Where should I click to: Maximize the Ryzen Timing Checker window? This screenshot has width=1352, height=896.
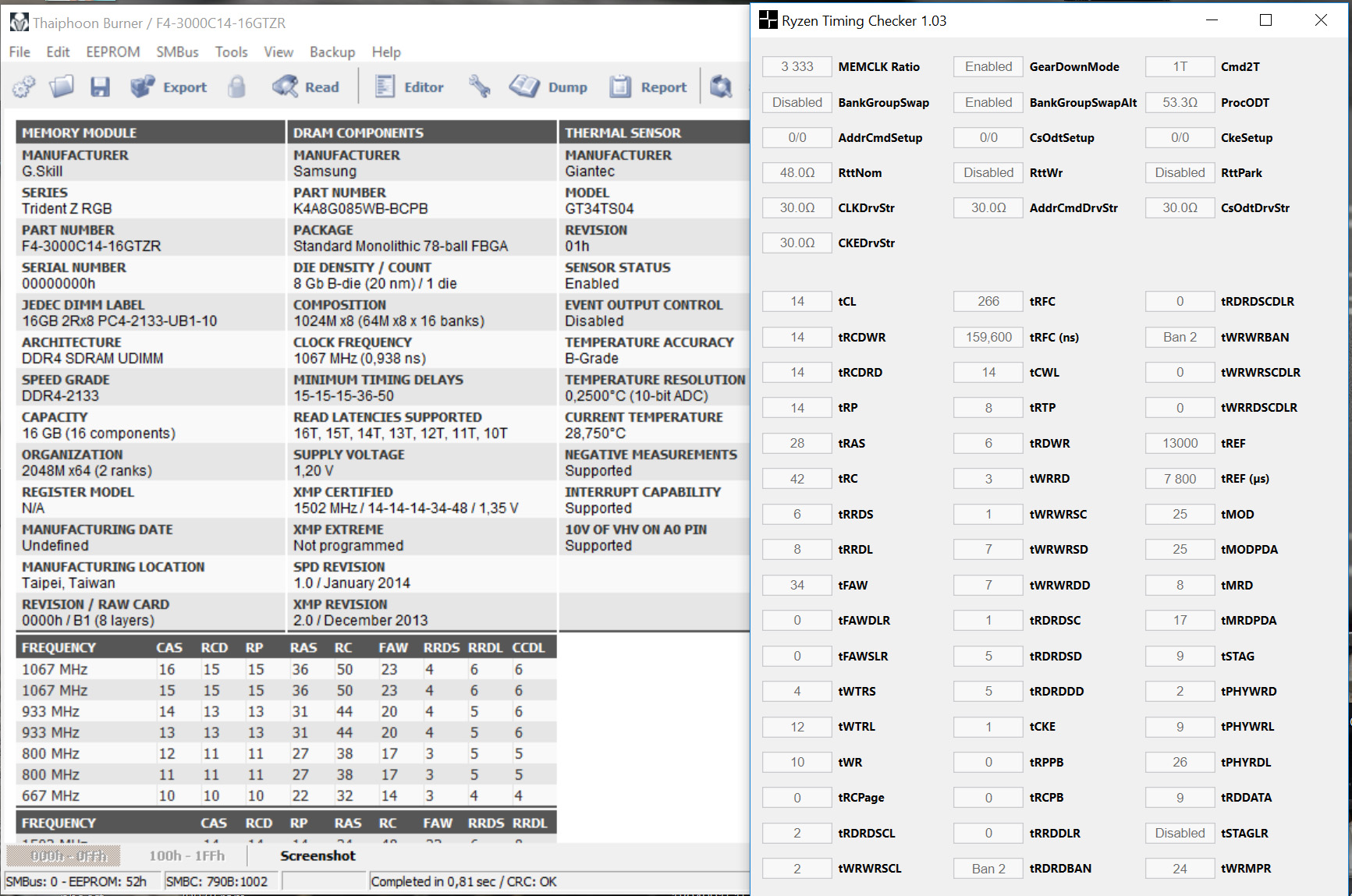tap(1265, 20)
